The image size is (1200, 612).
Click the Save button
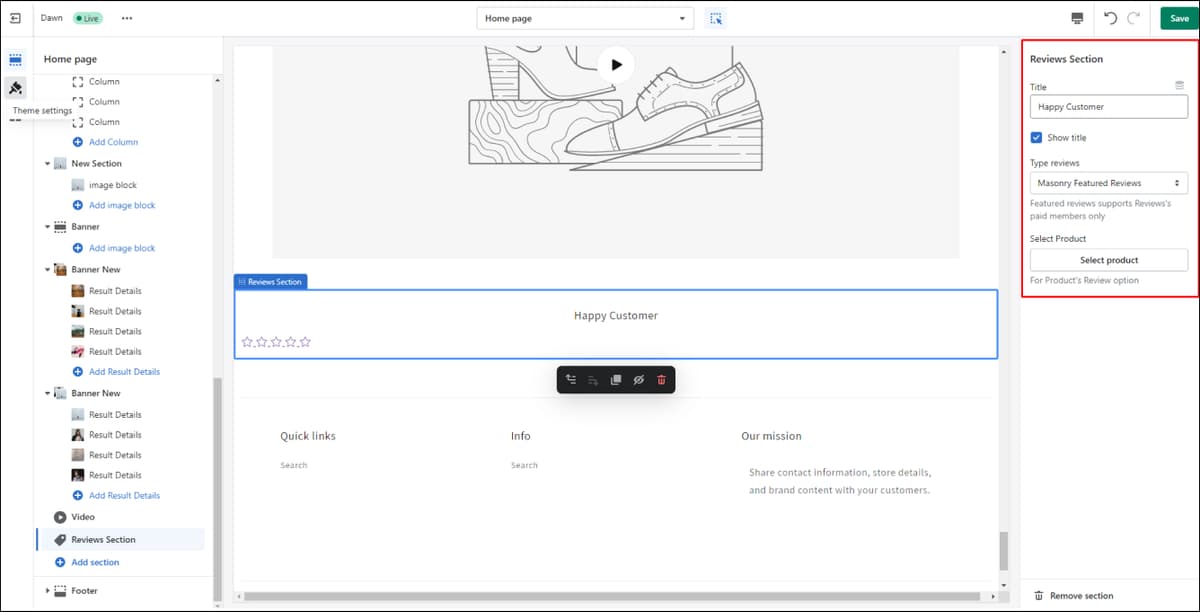tap(1180, 18)
